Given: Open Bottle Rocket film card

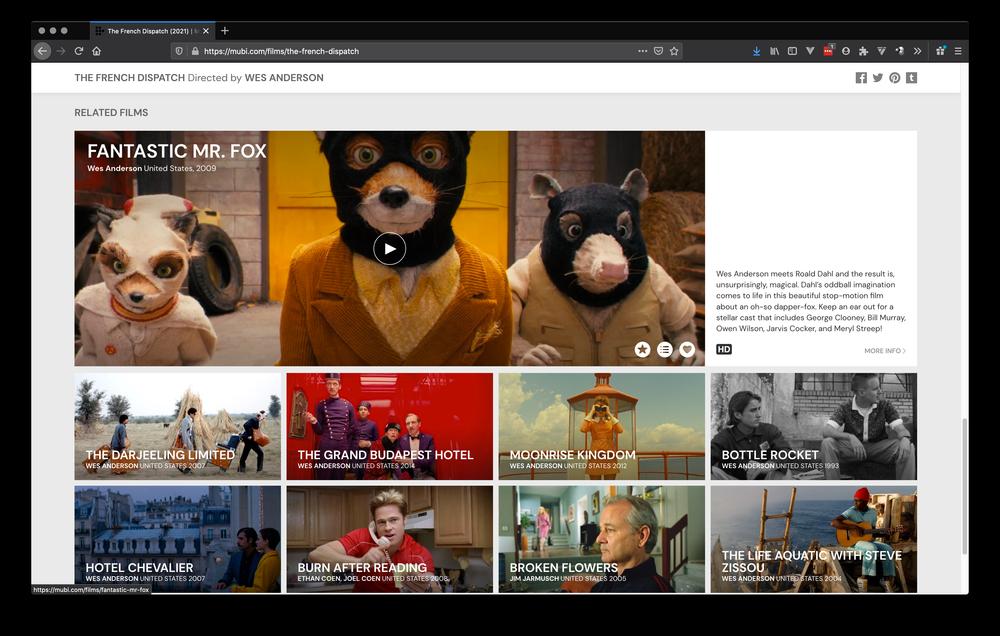Looking at the screenshot, I should tap(814, 426).
